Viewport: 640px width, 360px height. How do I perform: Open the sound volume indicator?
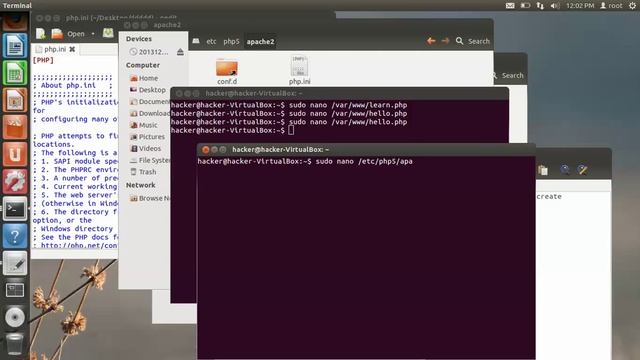click(555, 6)
